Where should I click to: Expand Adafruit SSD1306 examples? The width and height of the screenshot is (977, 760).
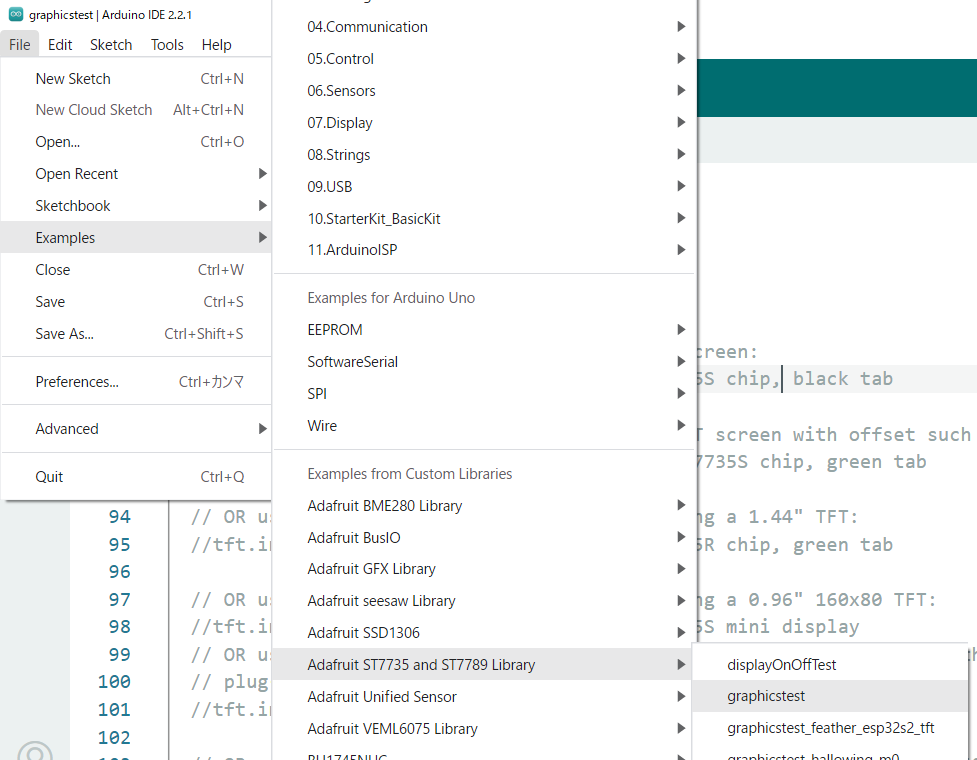tap(484, 632)
